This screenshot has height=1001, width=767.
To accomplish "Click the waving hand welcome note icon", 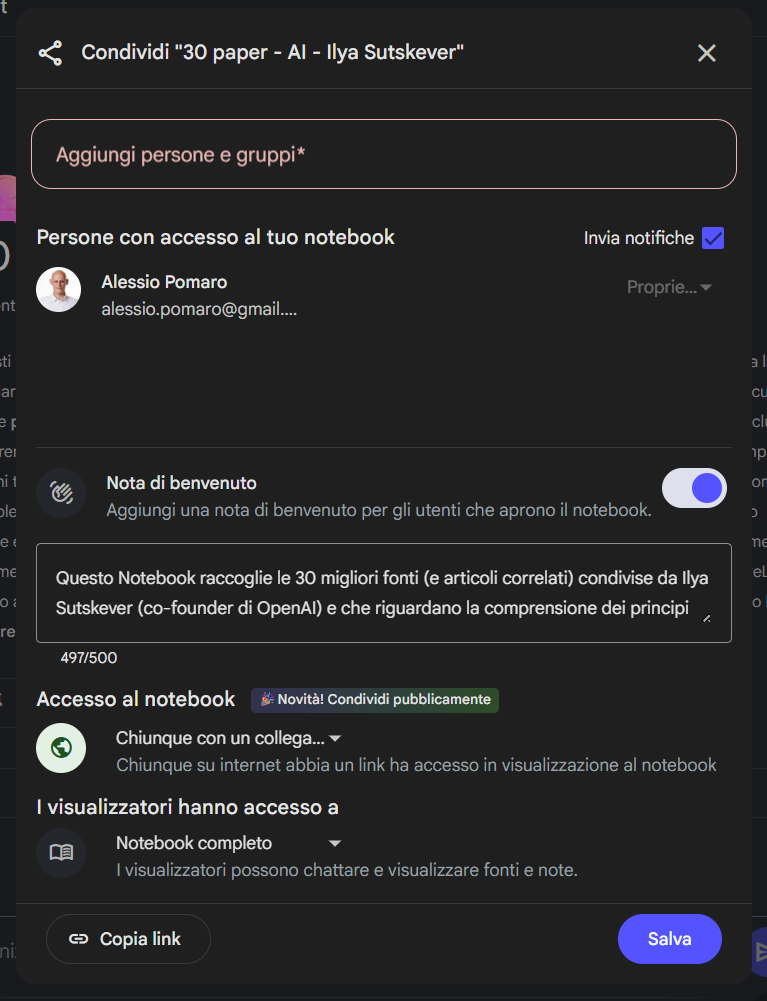I will point(61,493).
